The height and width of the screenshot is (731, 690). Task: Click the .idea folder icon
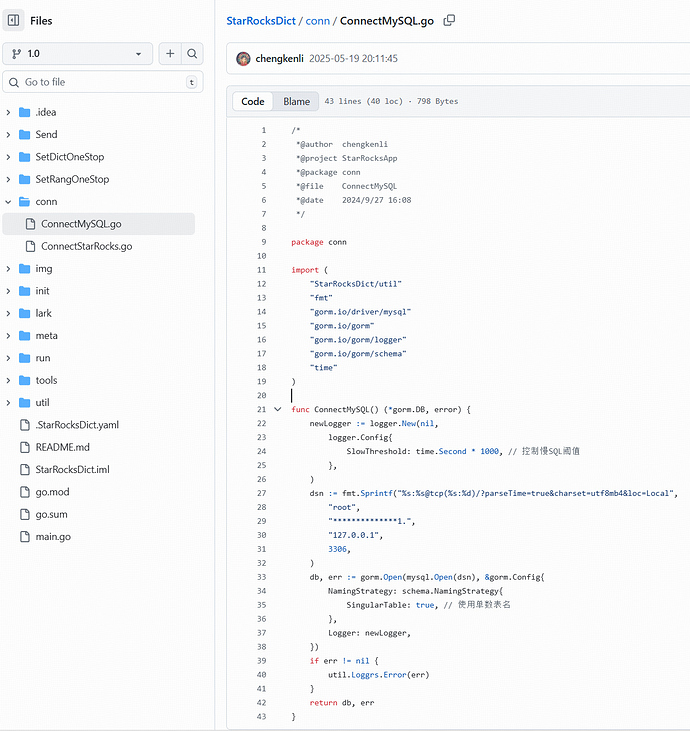(x=24, y=112)
